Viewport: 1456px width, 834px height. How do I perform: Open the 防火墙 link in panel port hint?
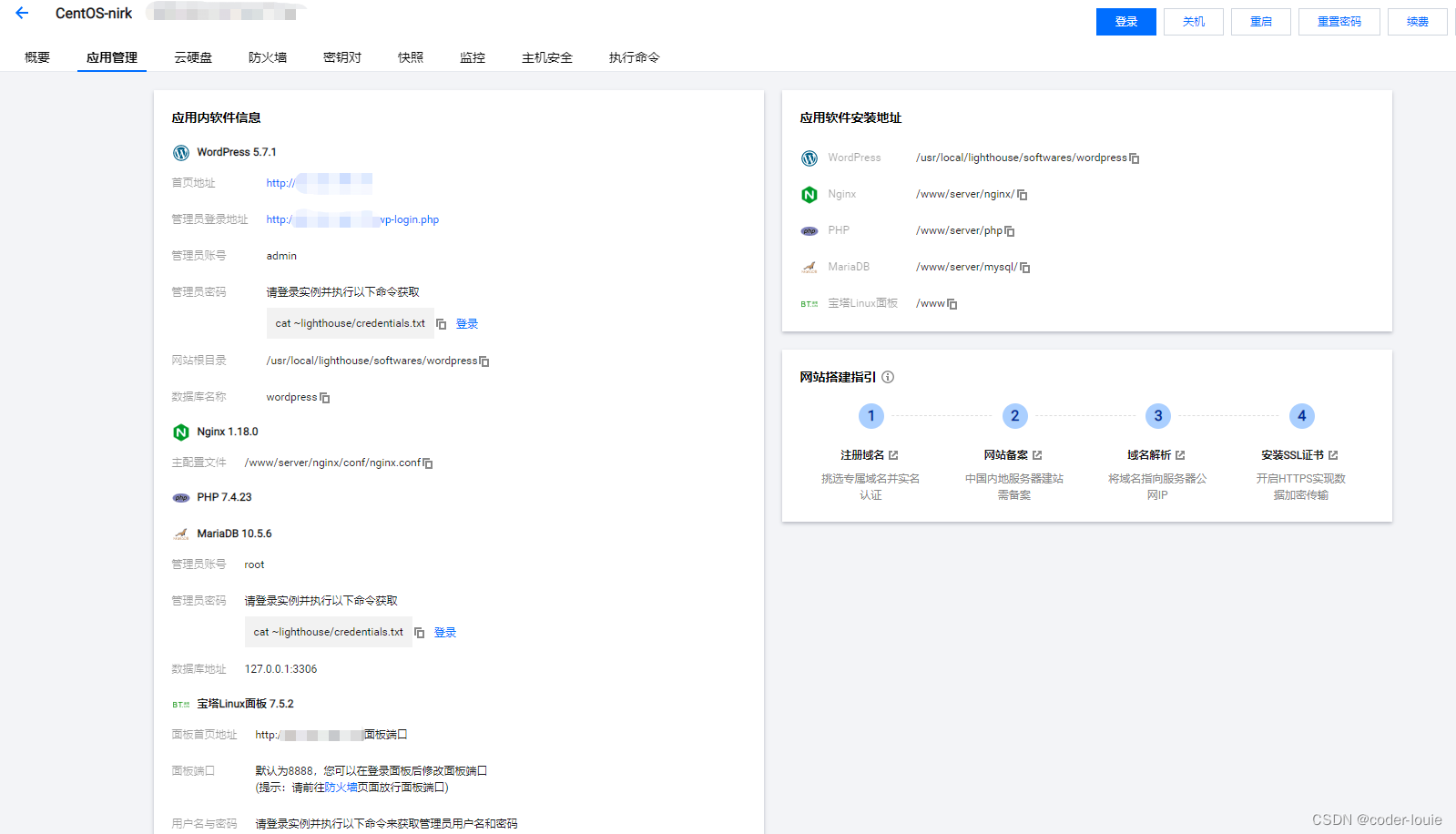coord(341,788)
